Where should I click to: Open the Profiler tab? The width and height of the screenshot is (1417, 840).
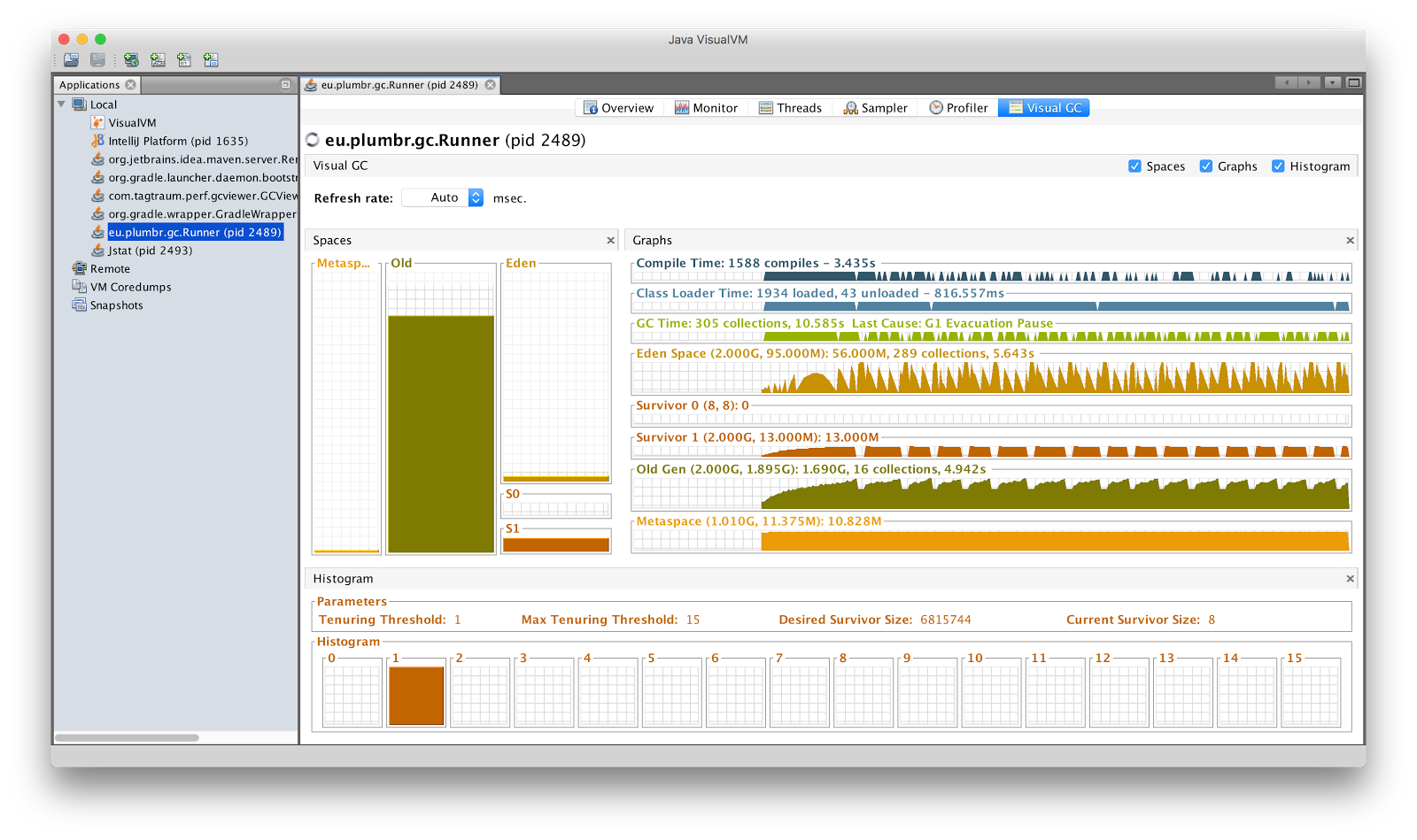pos(958,108)
